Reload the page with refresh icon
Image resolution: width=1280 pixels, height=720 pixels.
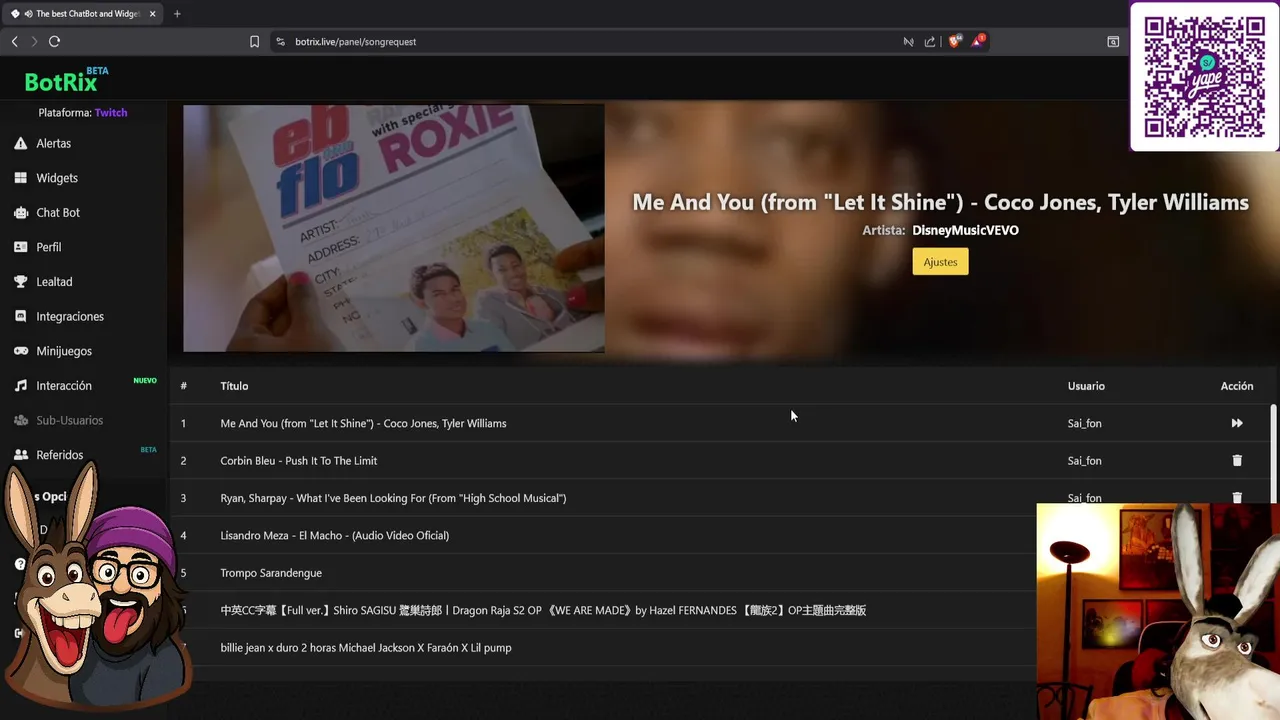[x=54, y=41]
